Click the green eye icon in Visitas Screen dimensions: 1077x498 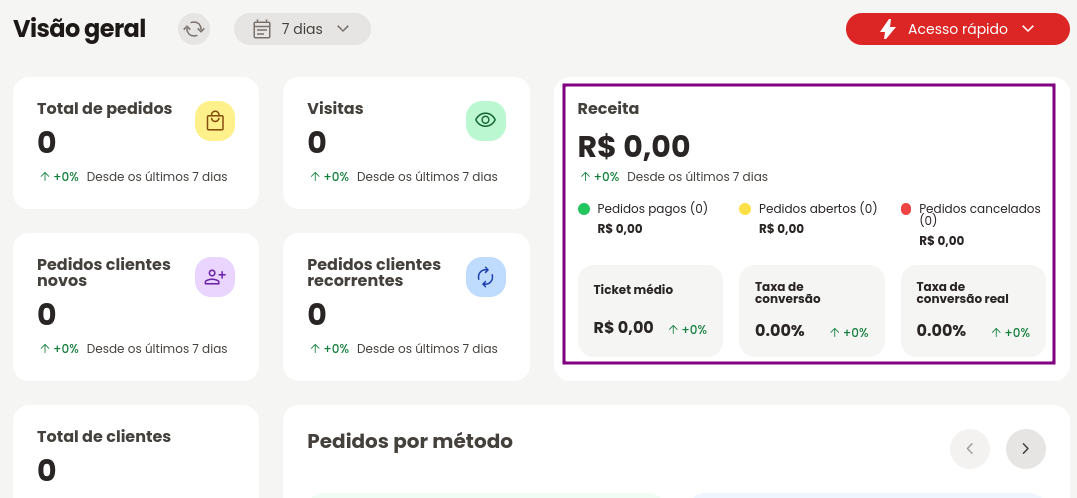point(486,121)
